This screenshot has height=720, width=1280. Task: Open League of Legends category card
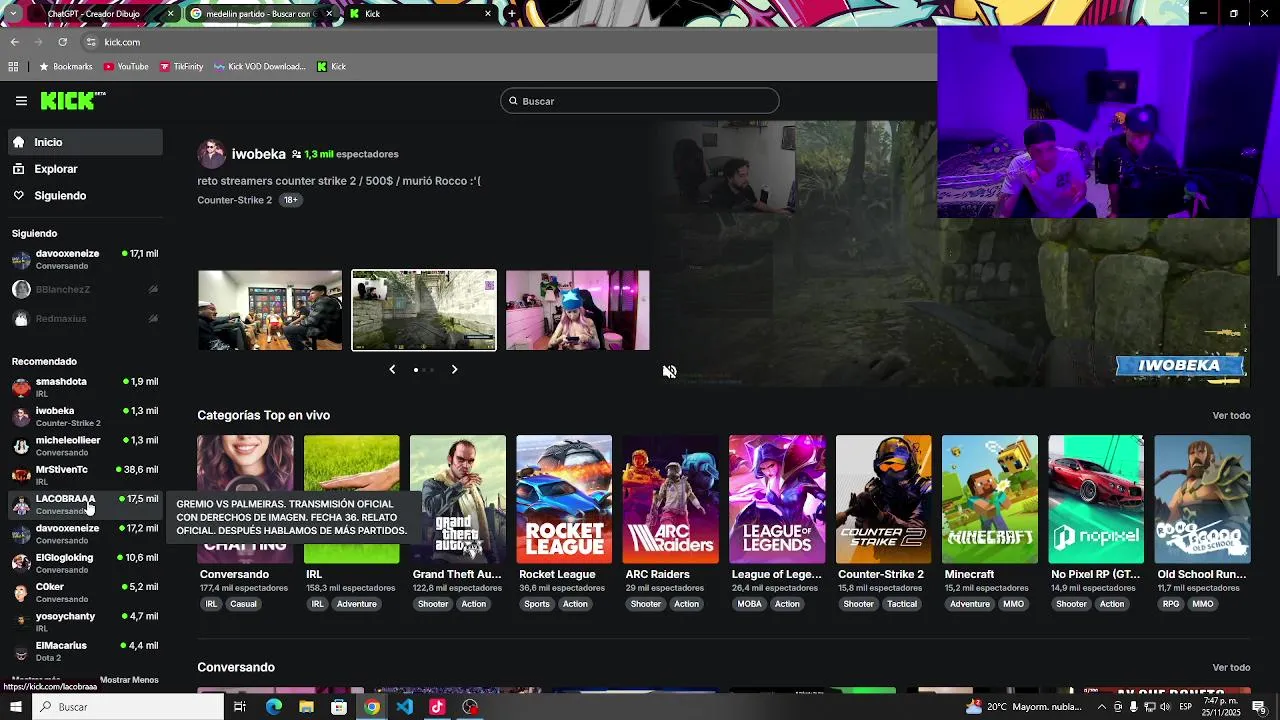point(777,499)
